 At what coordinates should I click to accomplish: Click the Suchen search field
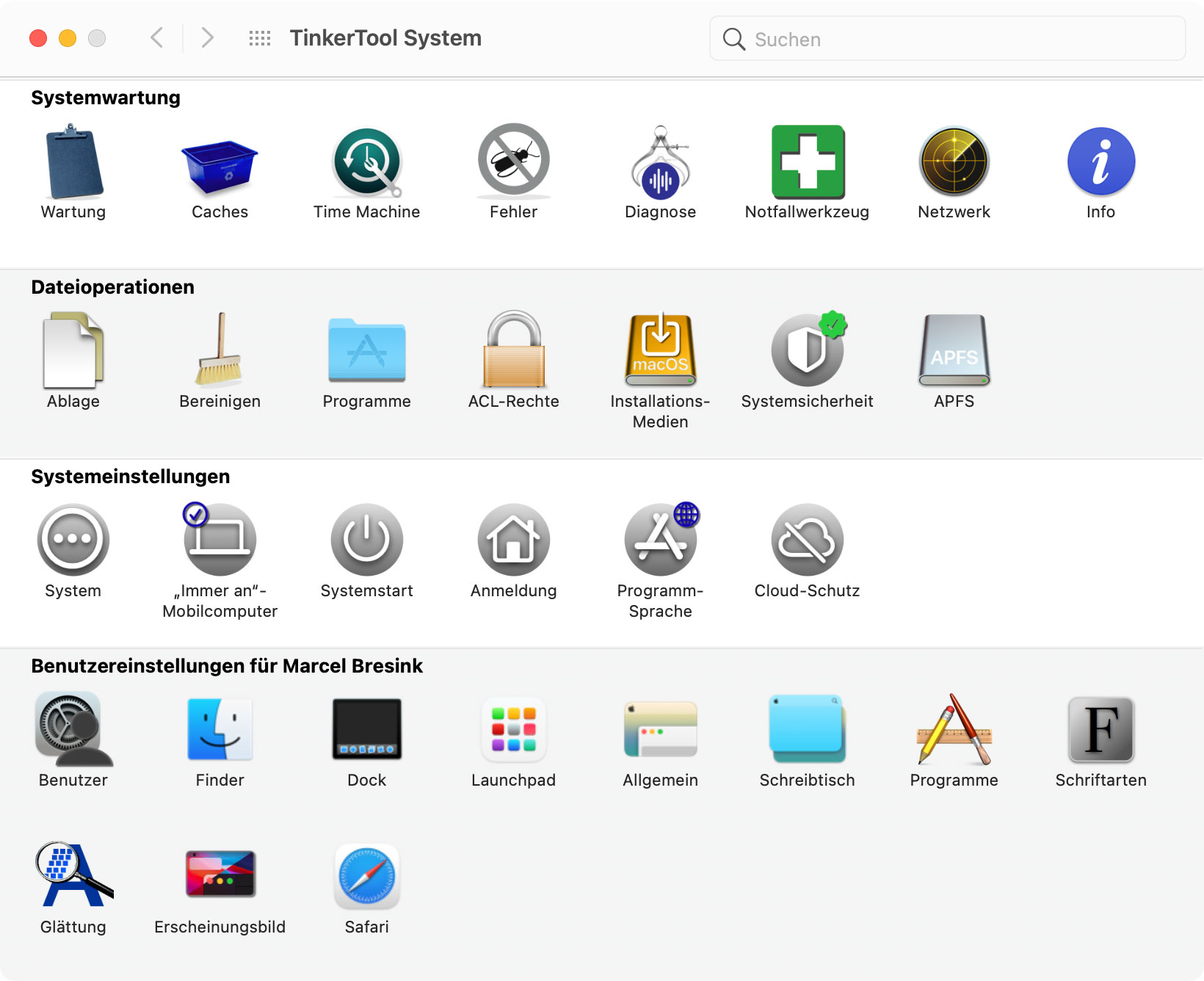pos(947,39)
